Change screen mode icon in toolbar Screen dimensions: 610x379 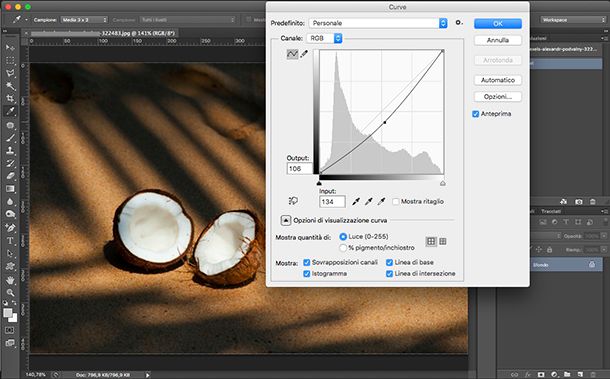pyautogui.click(x=10, y=343)
